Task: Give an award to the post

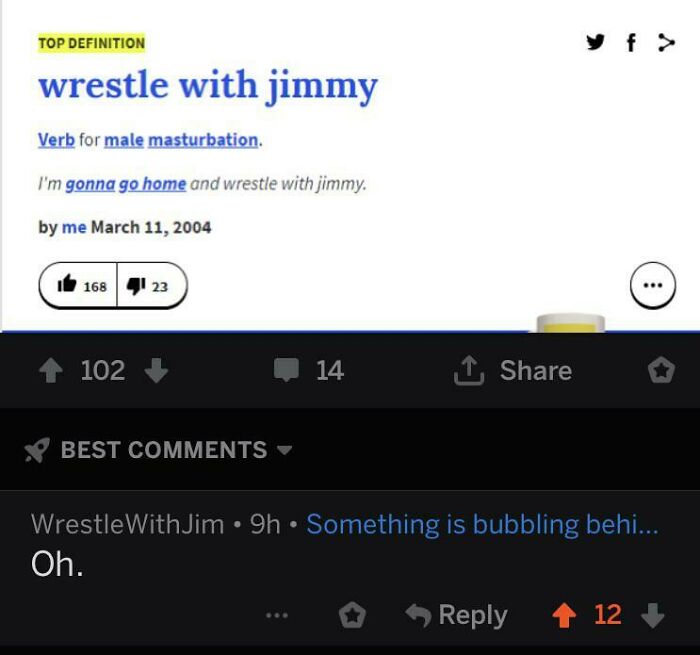Action: coord(661,371)
